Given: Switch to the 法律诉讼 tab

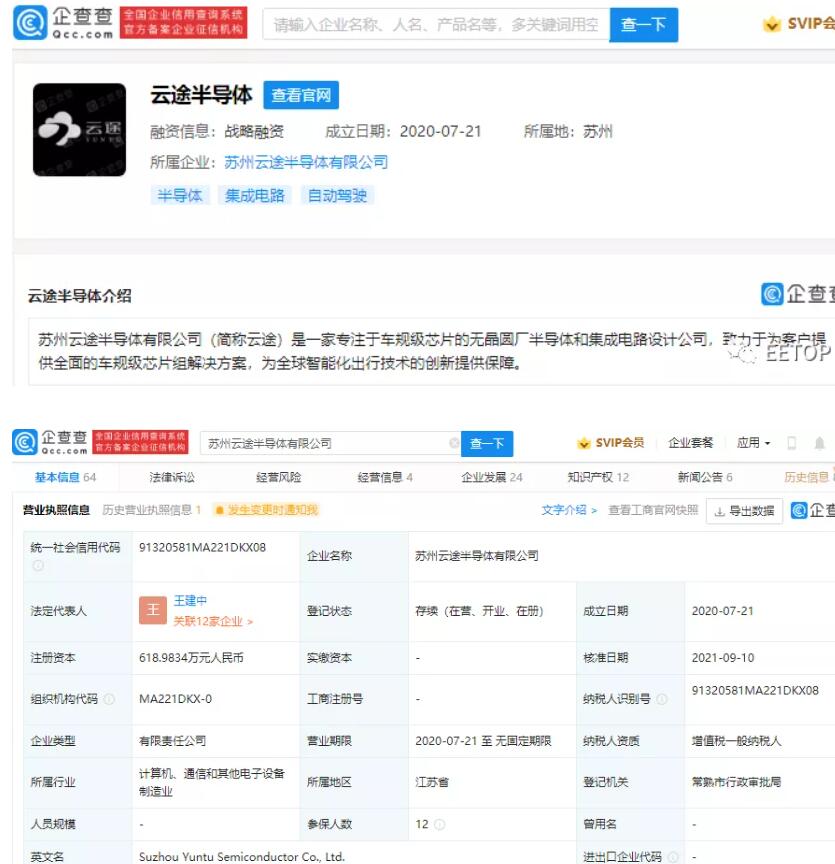Looking at the screenshot, I should tap(172, 477).
